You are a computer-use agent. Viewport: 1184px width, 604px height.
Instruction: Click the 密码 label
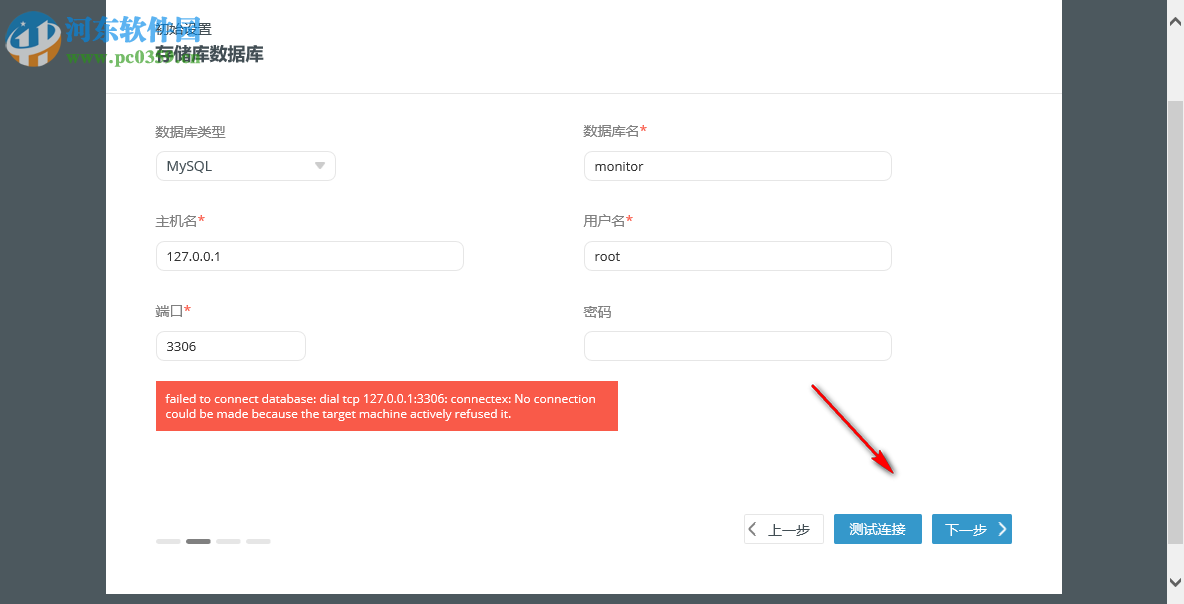click(597, 312)
